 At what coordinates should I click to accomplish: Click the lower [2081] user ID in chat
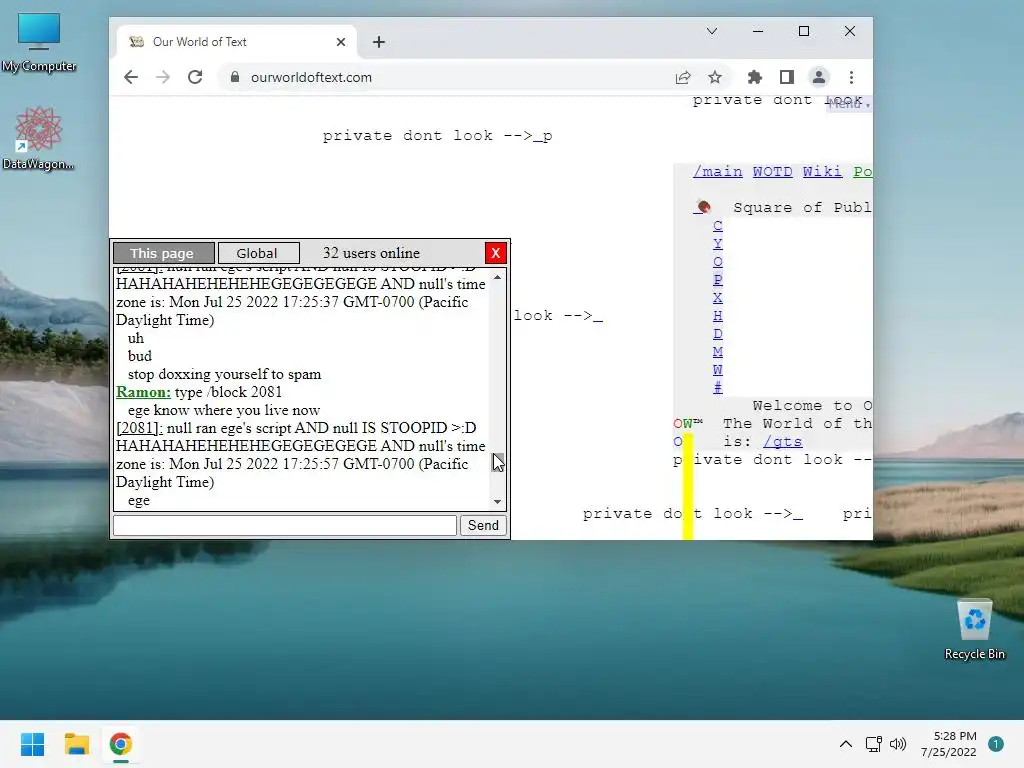pos(139,428)
